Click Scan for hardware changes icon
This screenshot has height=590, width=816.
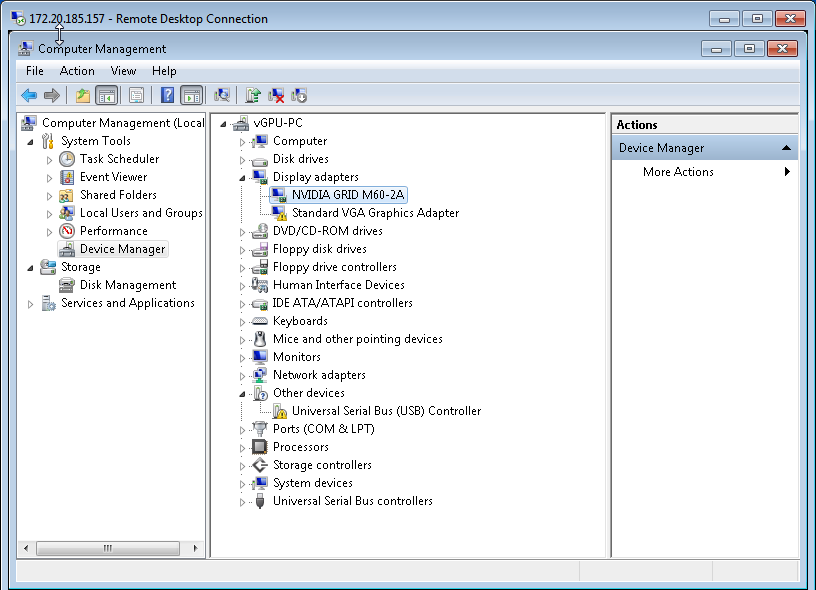[x=222, y=95]
